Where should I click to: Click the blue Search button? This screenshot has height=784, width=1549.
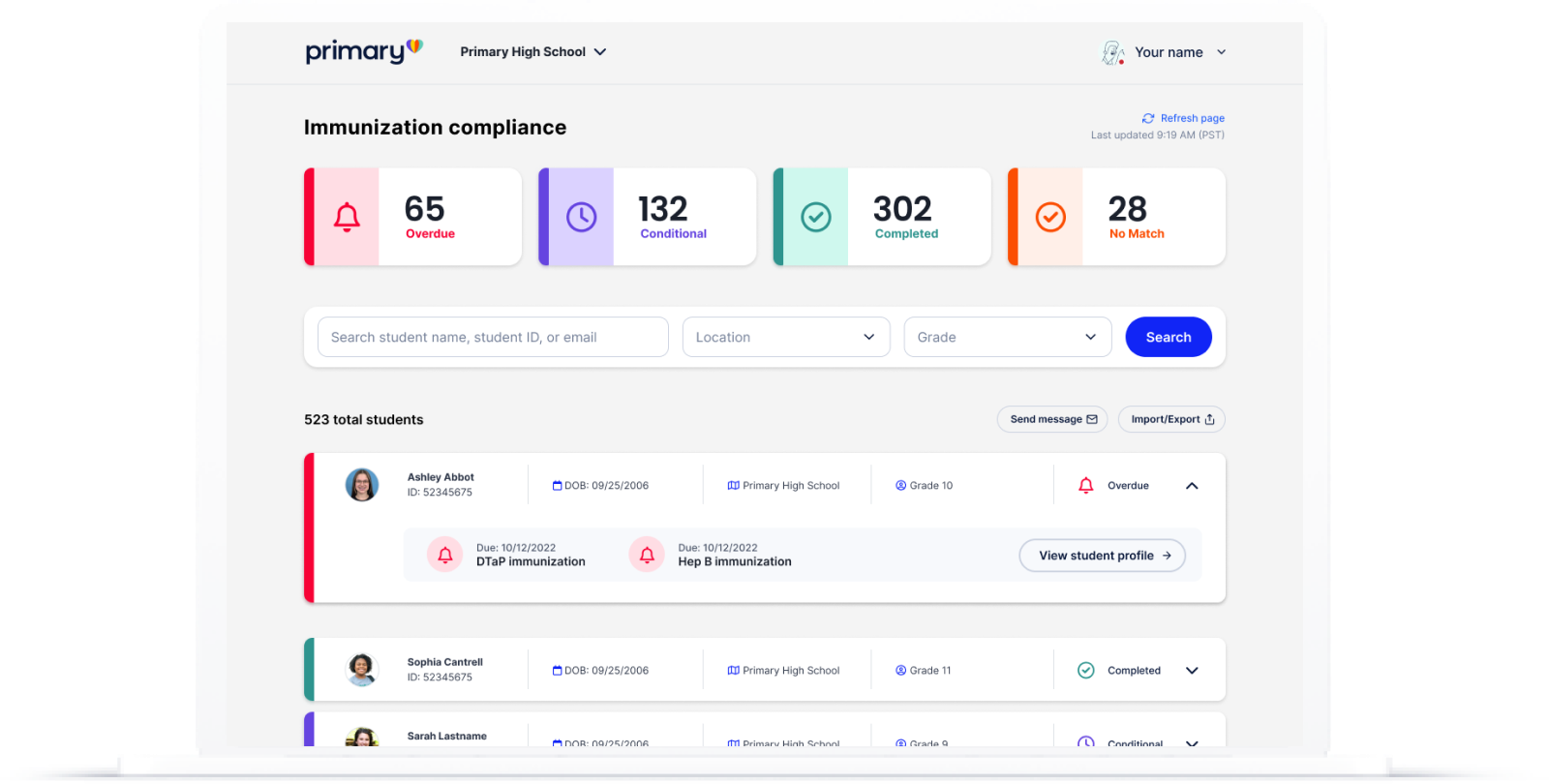pos(1169,337)
